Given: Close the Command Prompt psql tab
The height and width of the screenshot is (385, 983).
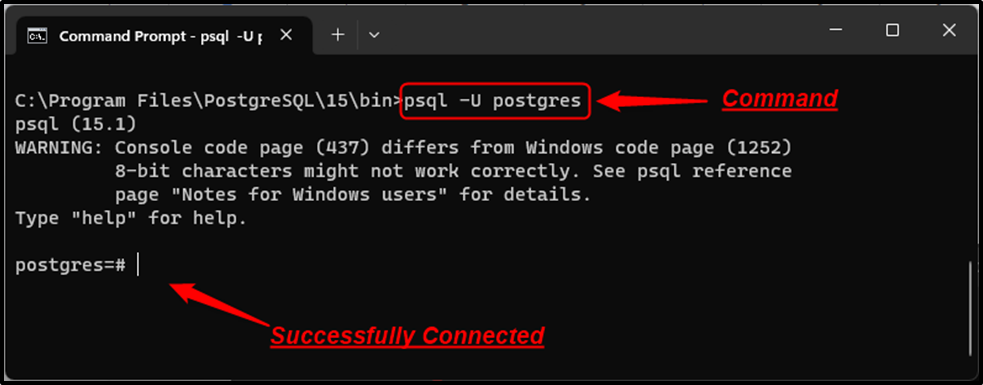Looking at the screenshot, I should tap(286, 35).
